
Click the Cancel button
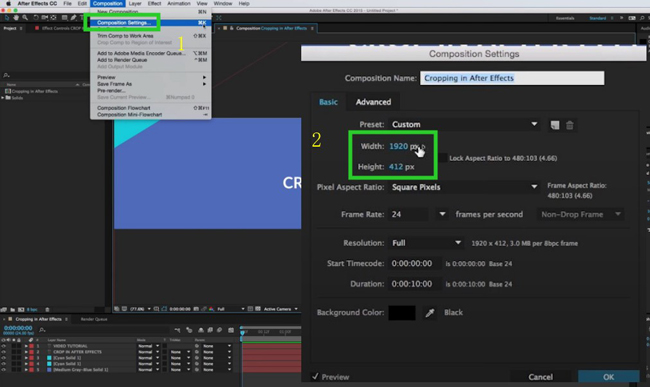(540, 377)
